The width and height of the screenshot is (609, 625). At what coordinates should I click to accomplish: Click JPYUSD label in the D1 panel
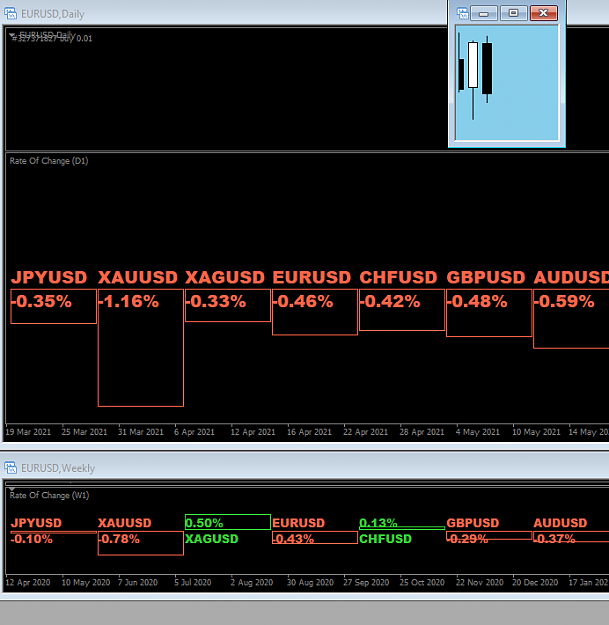click(49, 277)
